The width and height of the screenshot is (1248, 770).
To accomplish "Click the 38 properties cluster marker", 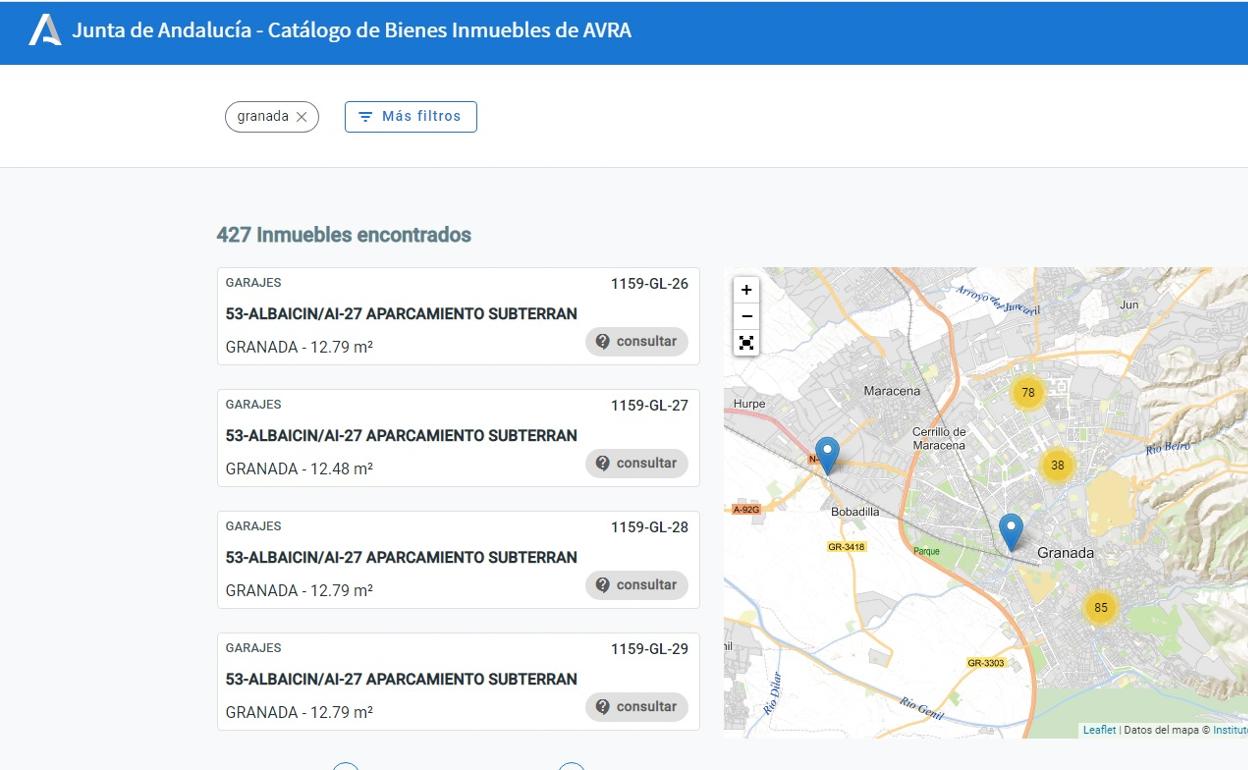I will pos(1056,465).
